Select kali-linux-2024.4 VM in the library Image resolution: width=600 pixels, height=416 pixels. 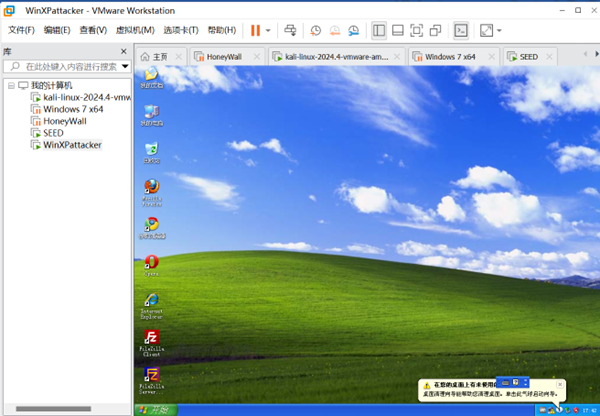[x=87, y=97]
